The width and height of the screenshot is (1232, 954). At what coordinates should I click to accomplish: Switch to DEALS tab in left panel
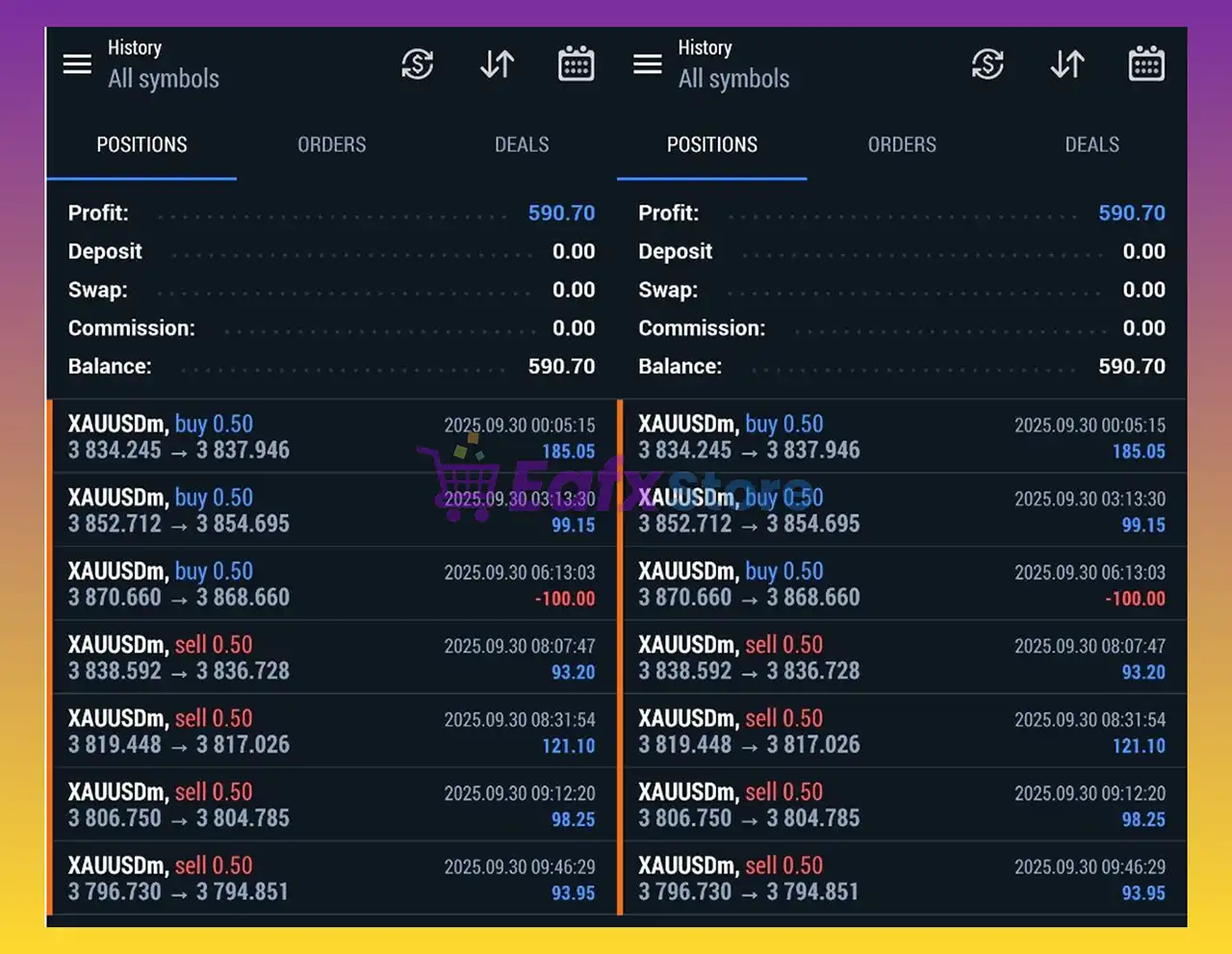coord(522,144)
